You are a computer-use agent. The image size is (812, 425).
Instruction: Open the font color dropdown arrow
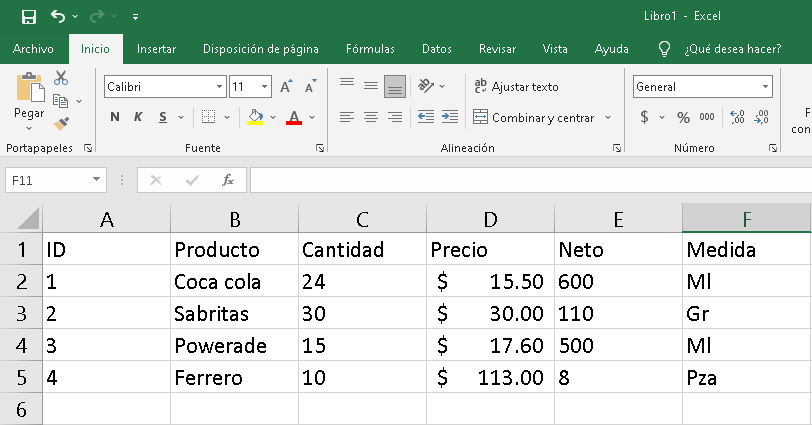[x=312, y=118]
